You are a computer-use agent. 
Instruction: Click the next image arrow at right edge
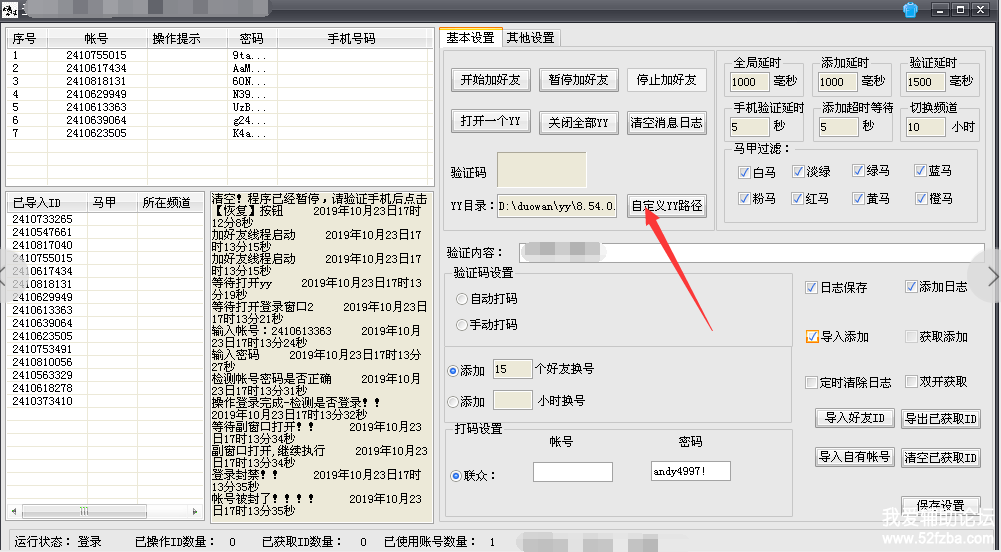[x=992, y=276]
